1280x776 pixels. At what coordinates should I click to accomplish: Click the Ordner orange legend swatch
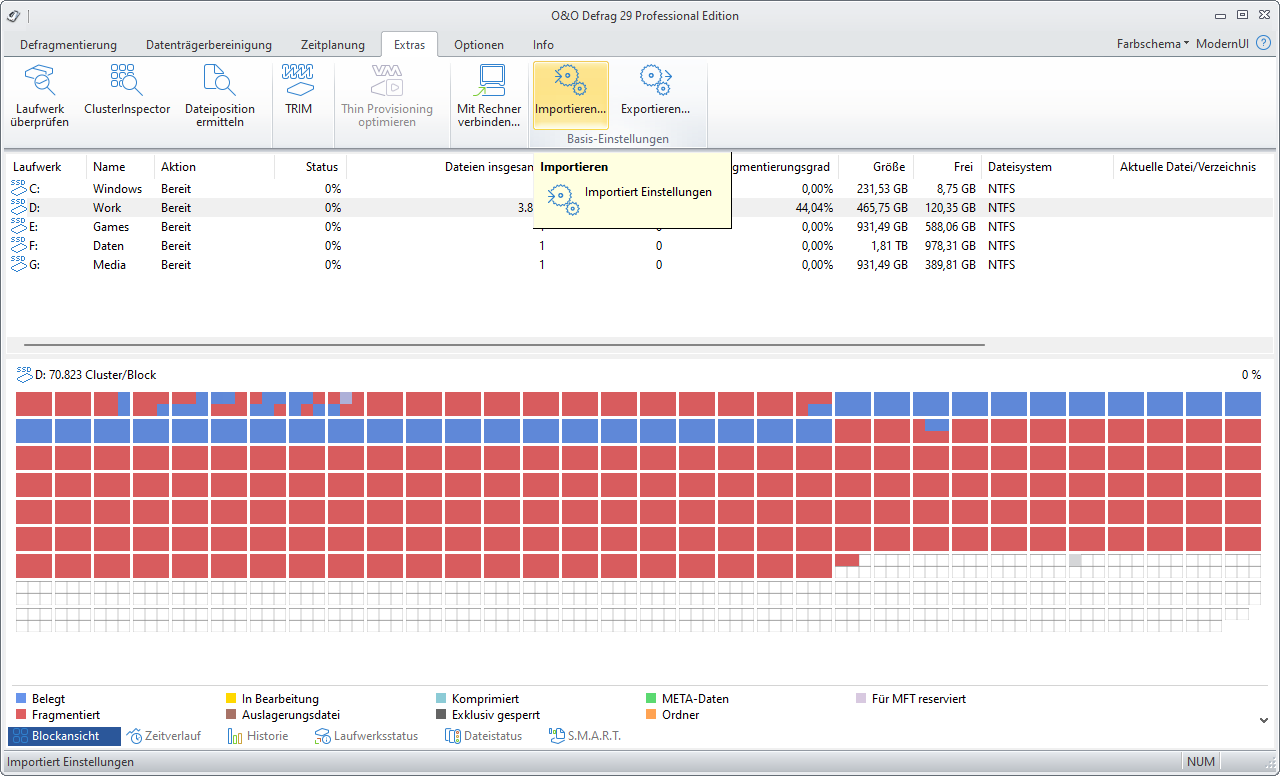pyautogui.click(x=653, y=715)
